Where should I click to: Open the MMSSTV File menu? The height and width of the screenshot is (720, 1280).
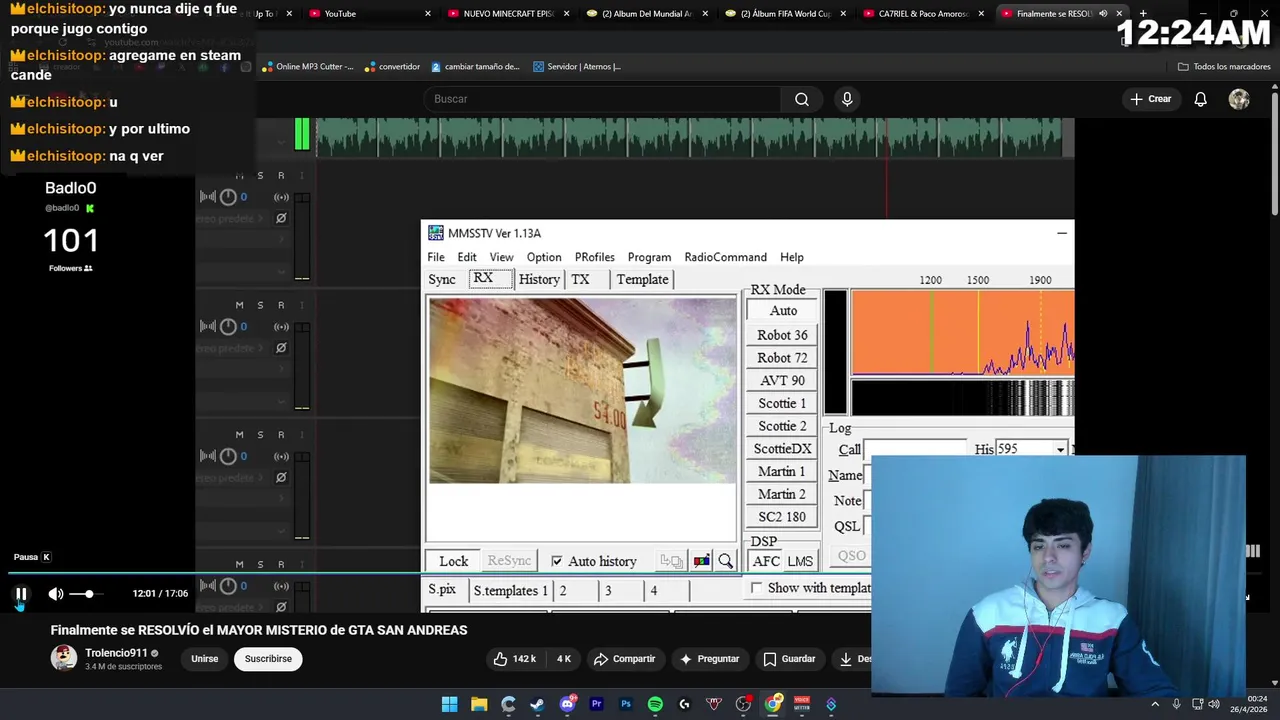tap(436, 257)
